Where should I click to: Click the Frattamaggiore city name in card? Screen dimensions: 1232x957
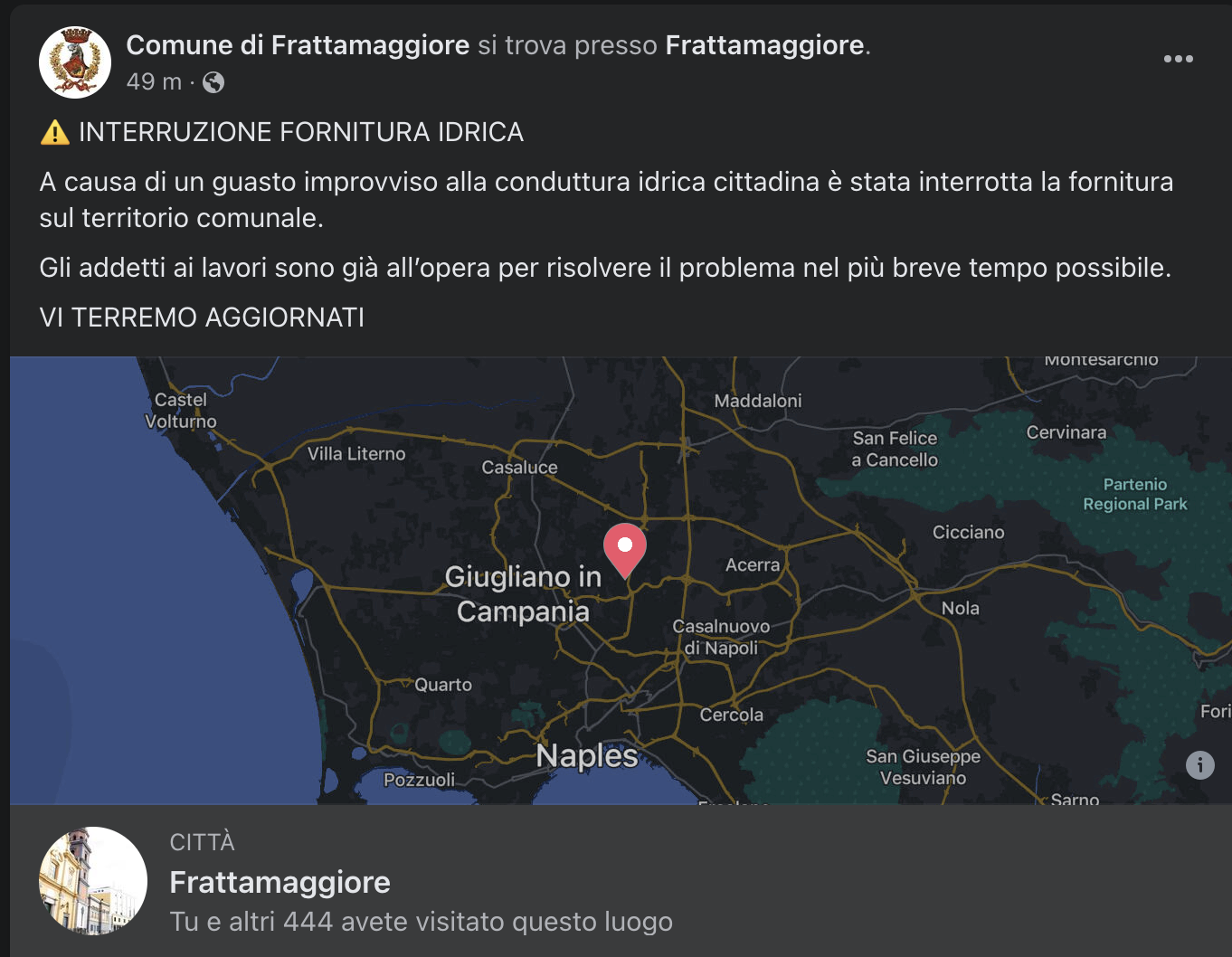(x=280, y=882)
